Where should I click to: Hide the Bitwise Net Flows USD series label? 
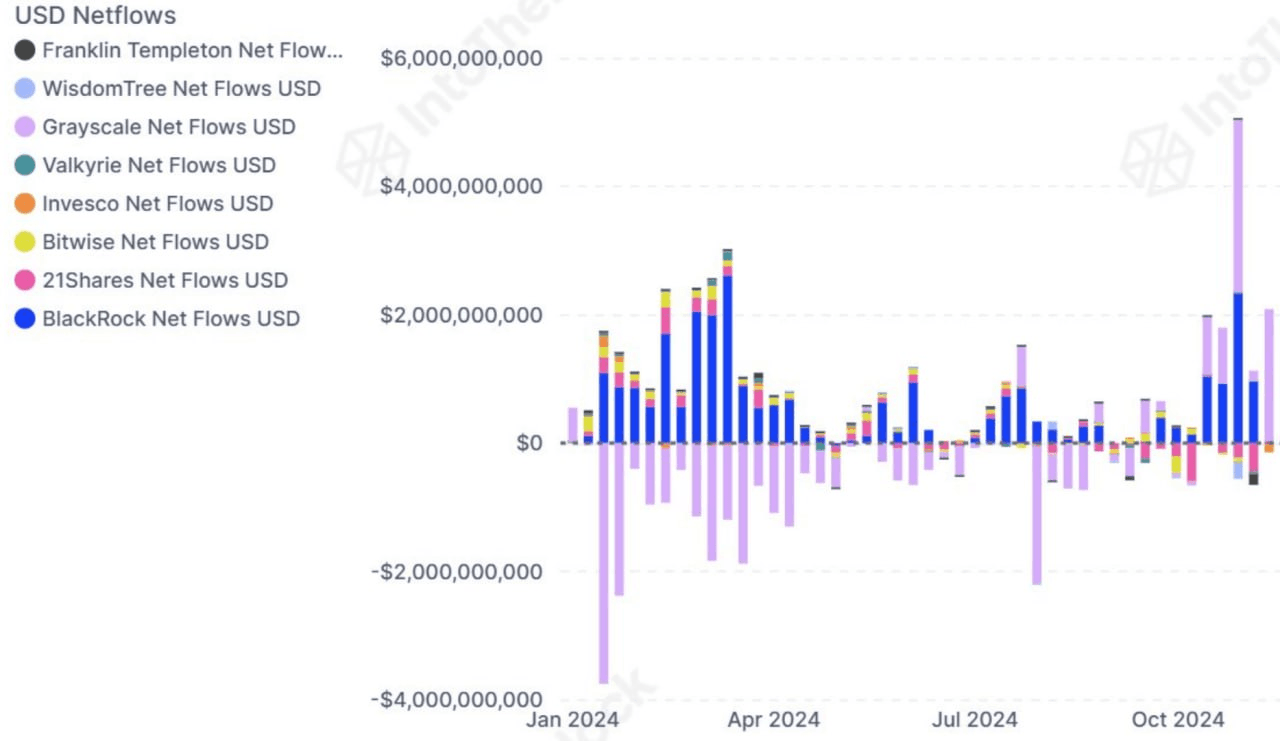tap(155, 242)
